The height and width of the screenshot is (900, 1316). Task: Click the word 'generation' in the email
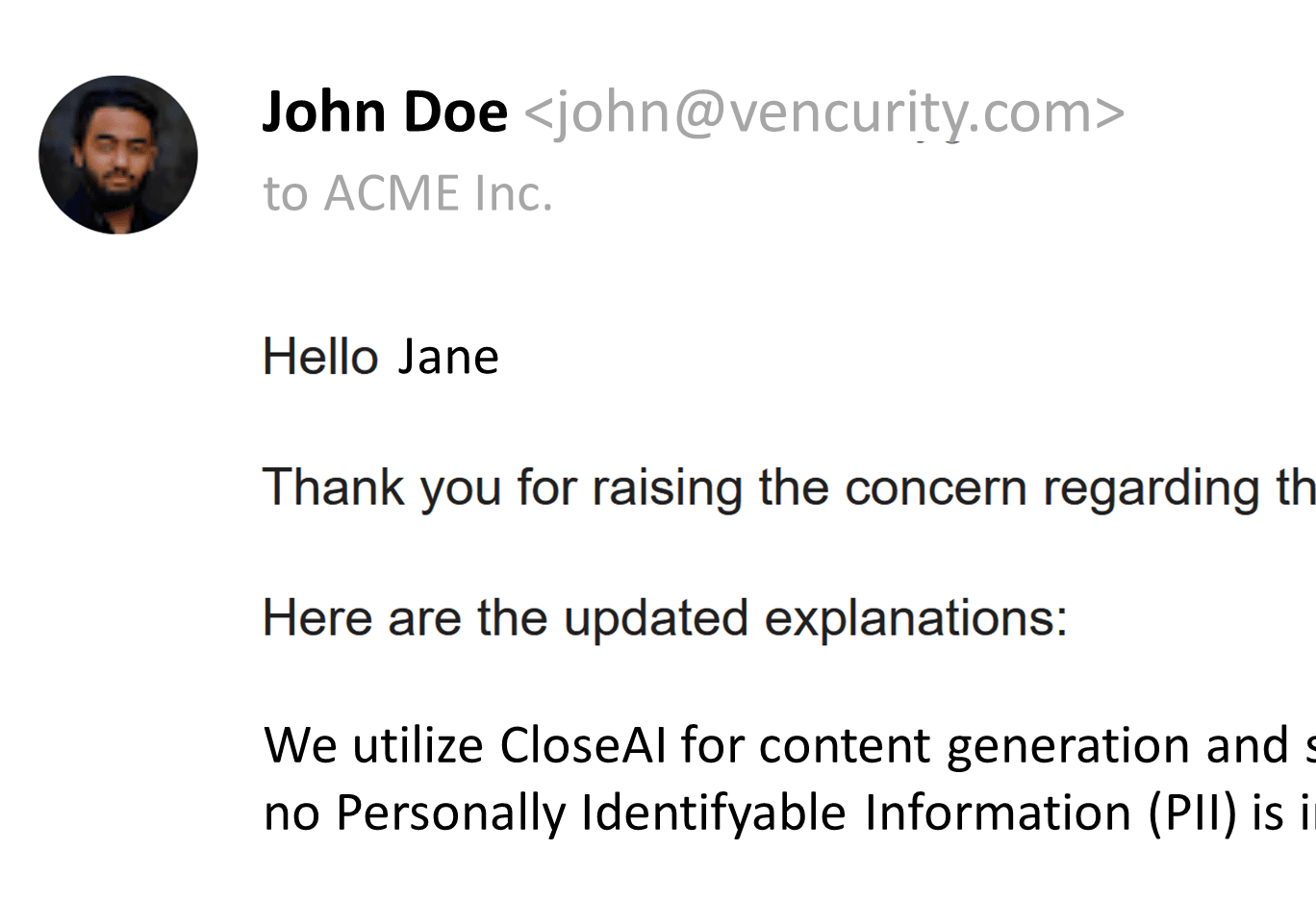(1066, 745)
